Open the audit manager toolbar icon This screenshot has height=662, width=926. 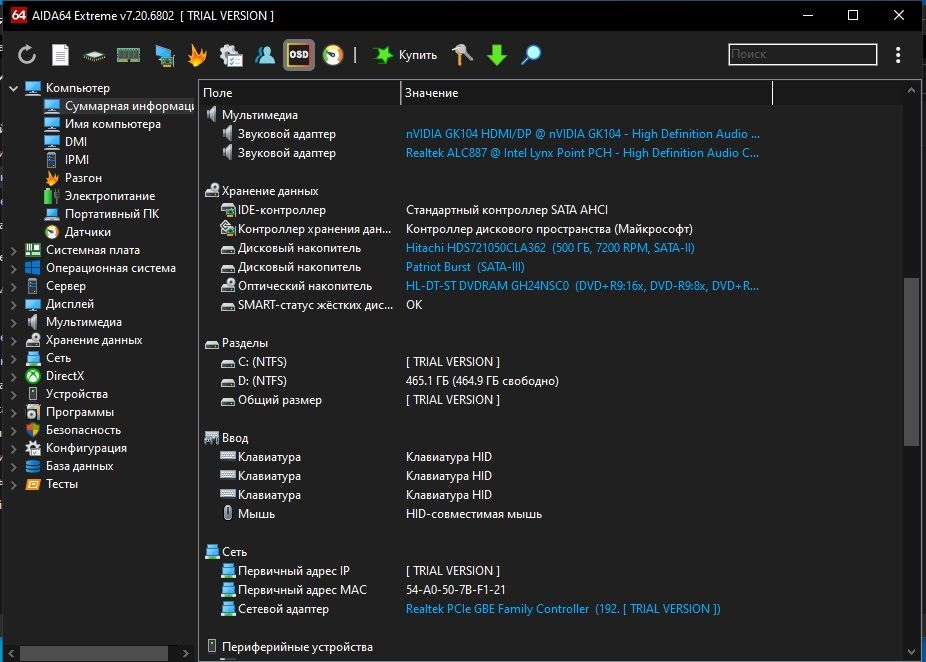(231, 56)
